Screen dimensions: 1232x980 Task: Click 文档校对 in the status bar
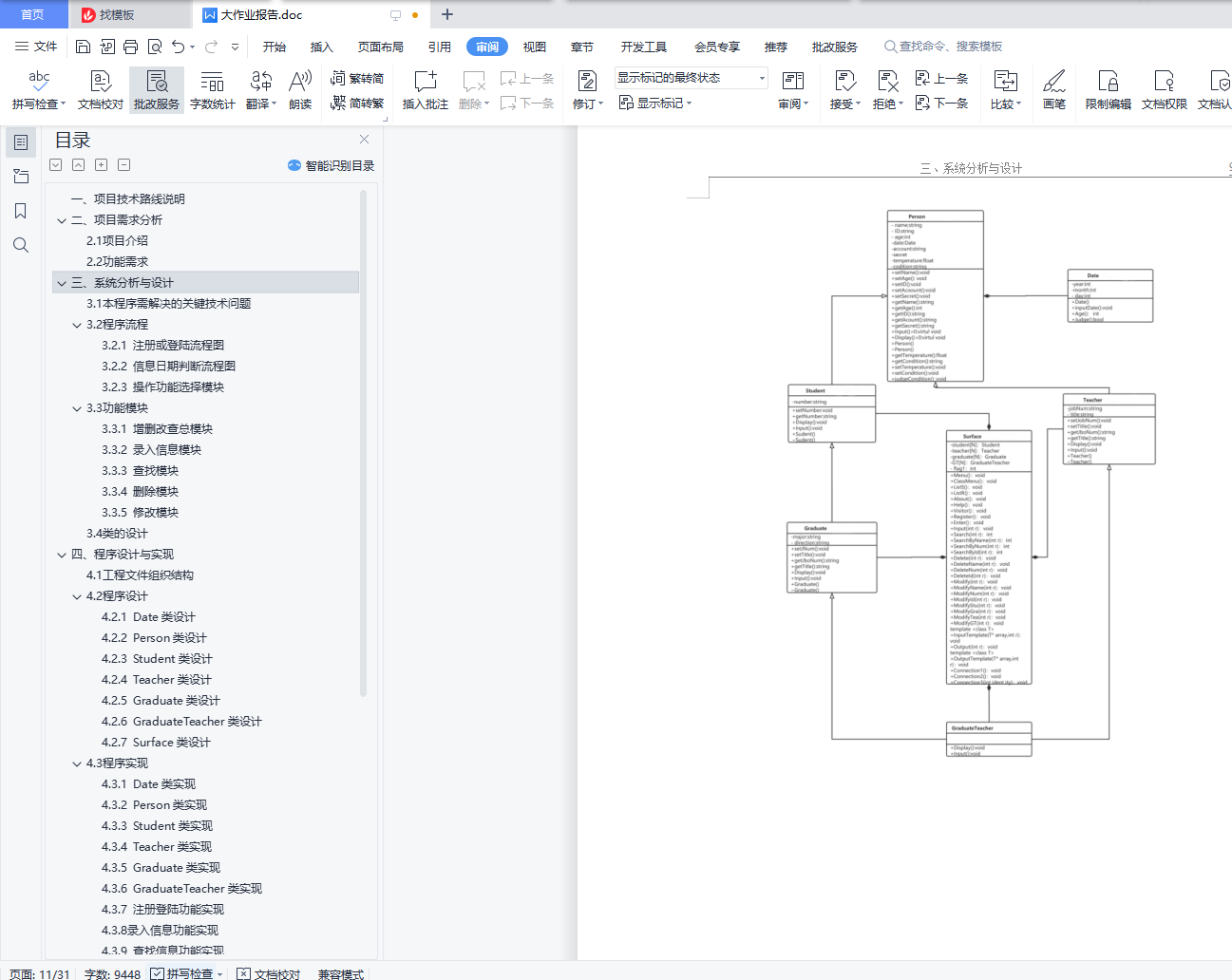pyautogui.click(x=269, y=973)
